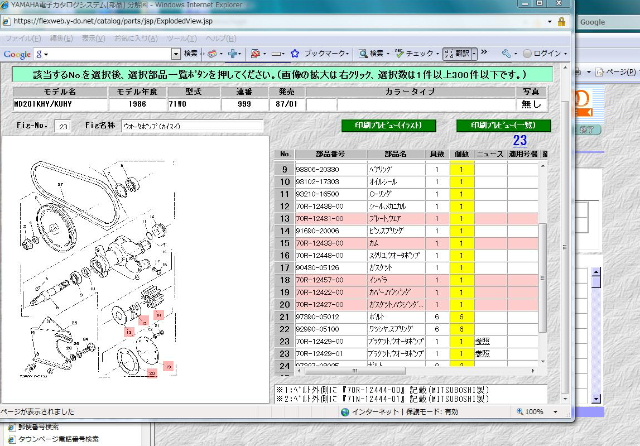This screenshot has width=640, height=446.
Task: Click part number 97980-05012
Action: click(x=318, y=317)
